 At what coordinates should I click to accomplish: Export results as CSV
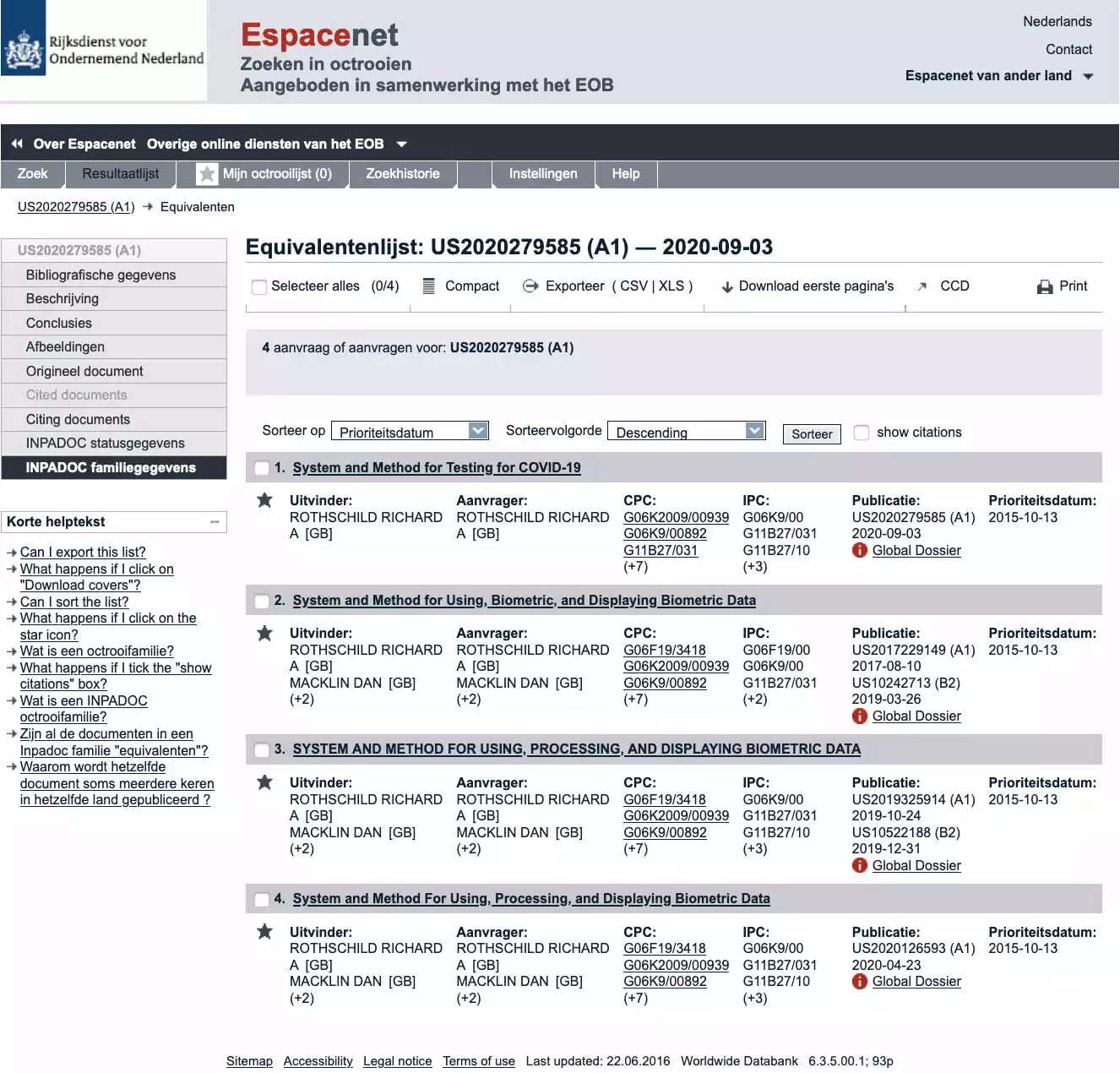click(633, 286)
